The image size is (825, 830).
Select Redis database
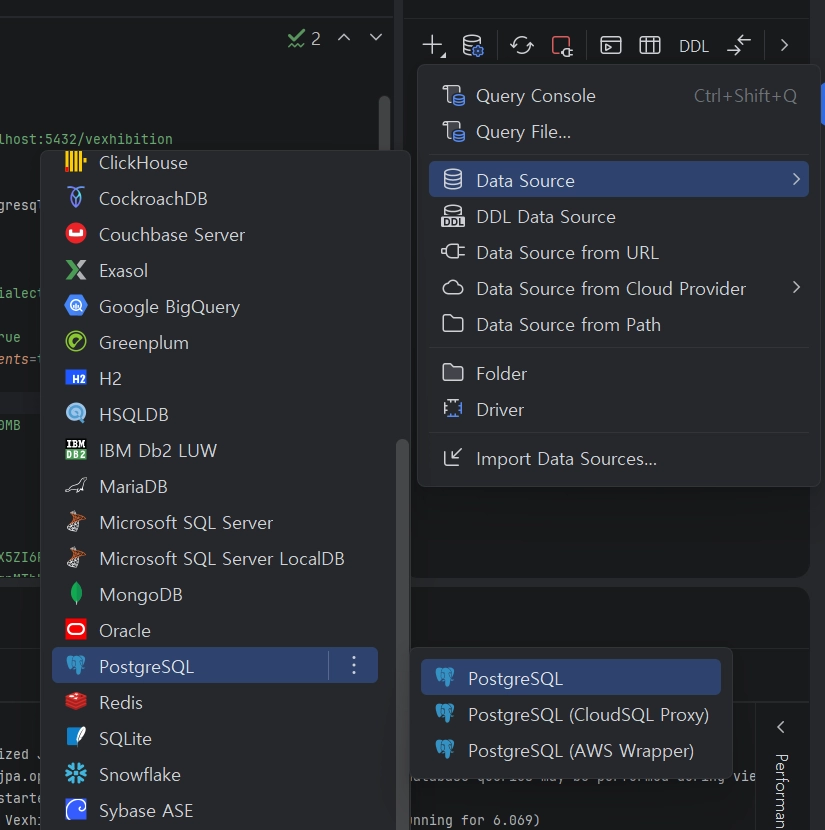tap(215, 702)
